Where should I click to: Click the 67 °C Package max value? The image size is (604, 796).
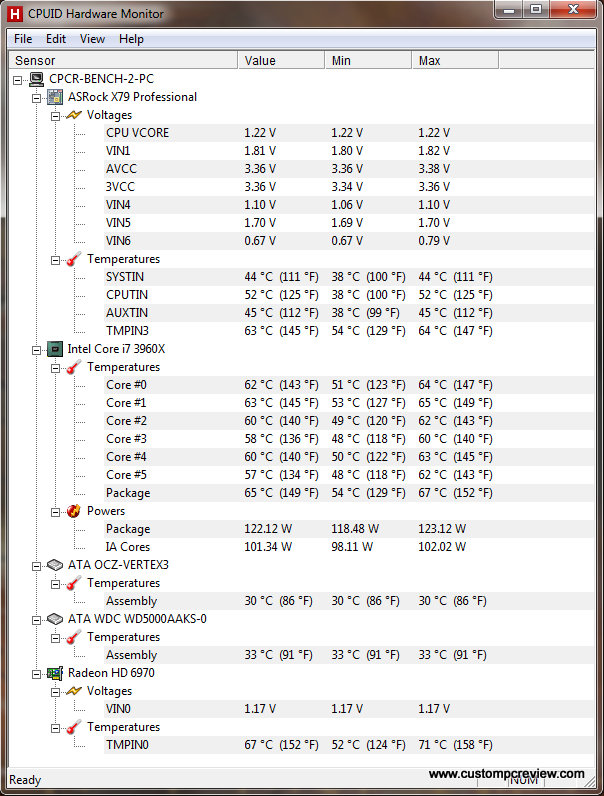tap(455, 493)
